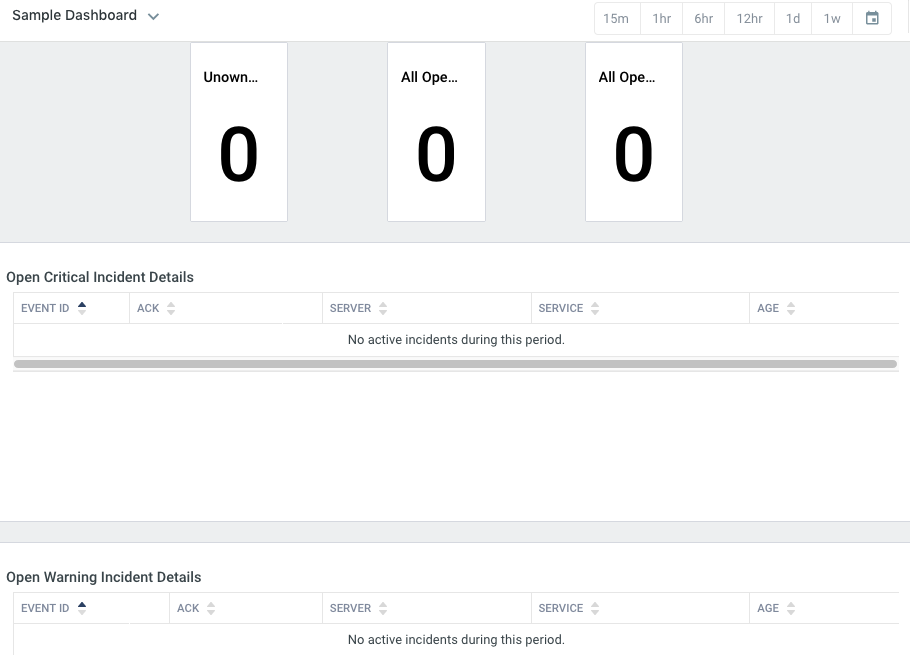Sort Critical table by SERVER arrow
The height and width of the screenshot is (655, 910).
tap(383, 308)
